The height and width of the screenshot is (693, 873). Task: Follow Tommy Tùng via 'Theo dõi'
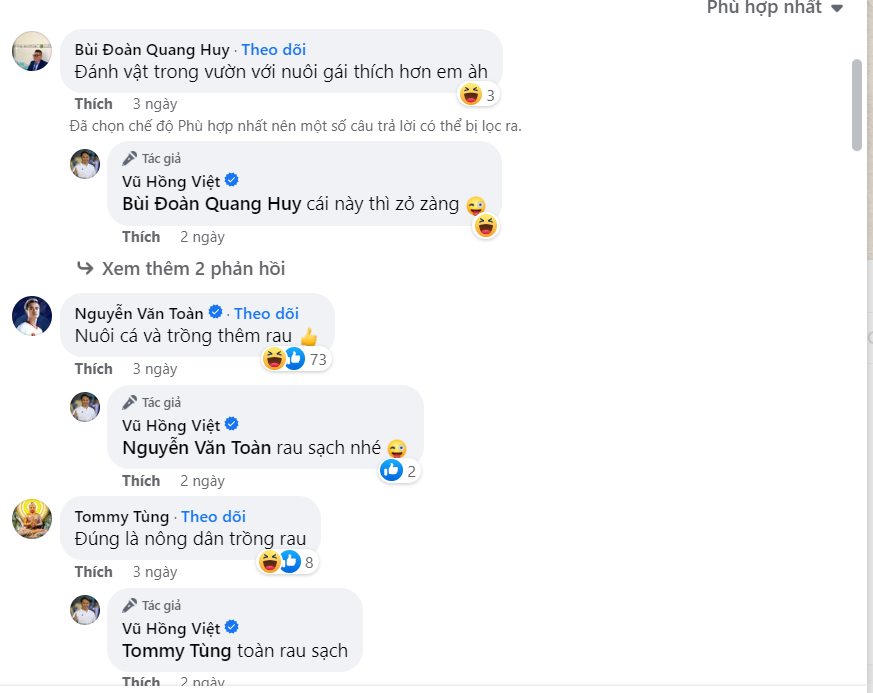[213, 517]
